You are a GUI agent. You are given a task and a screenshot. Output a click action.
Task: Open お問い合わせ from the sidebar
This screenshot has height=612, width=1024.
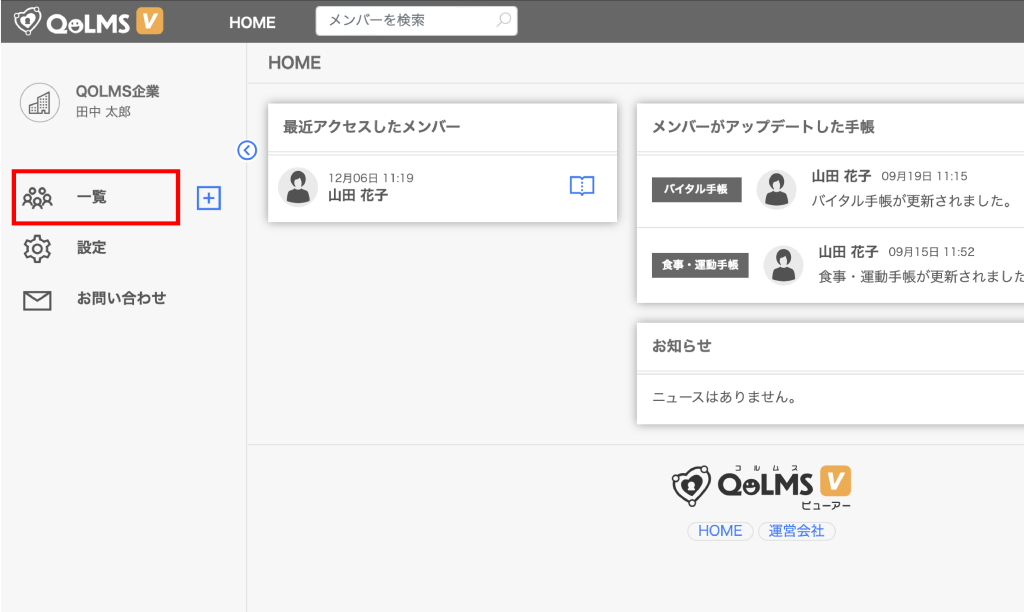[121, 298]
